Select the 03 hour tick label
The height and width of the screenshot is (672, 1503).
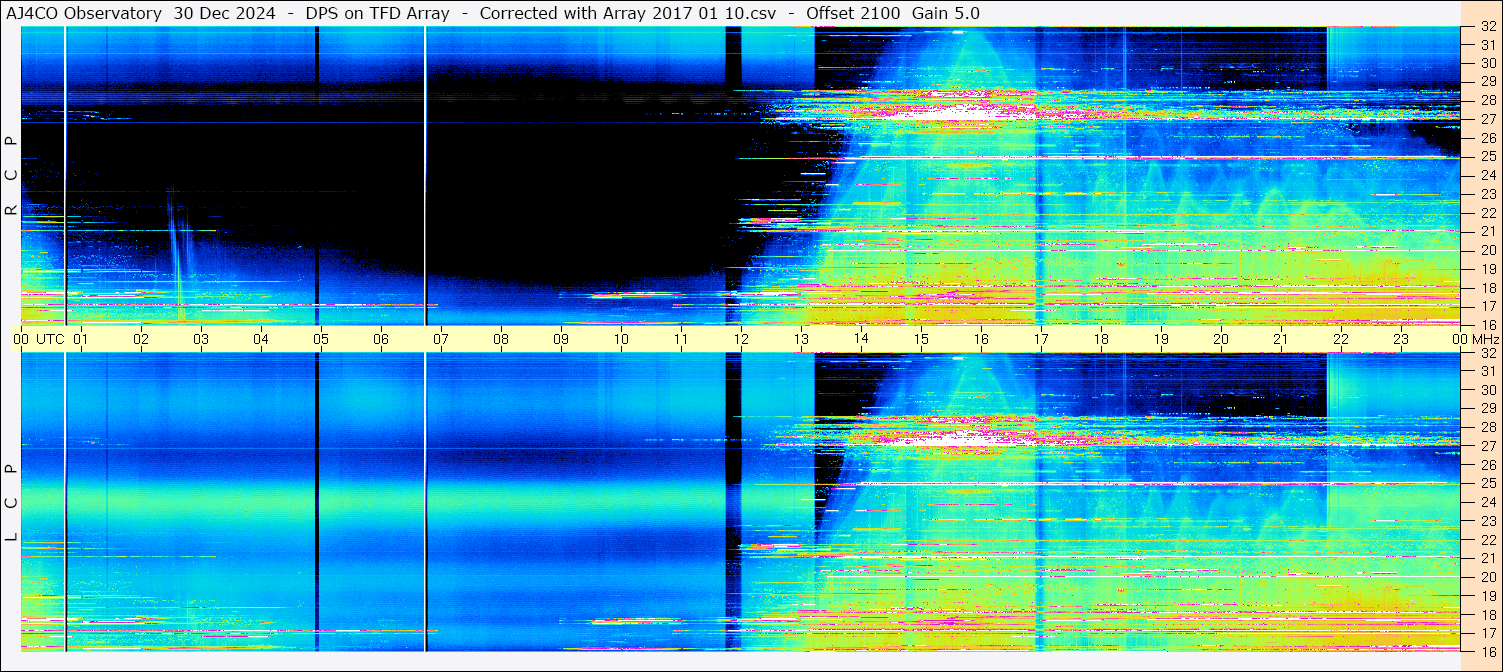(x=201, y=339)
